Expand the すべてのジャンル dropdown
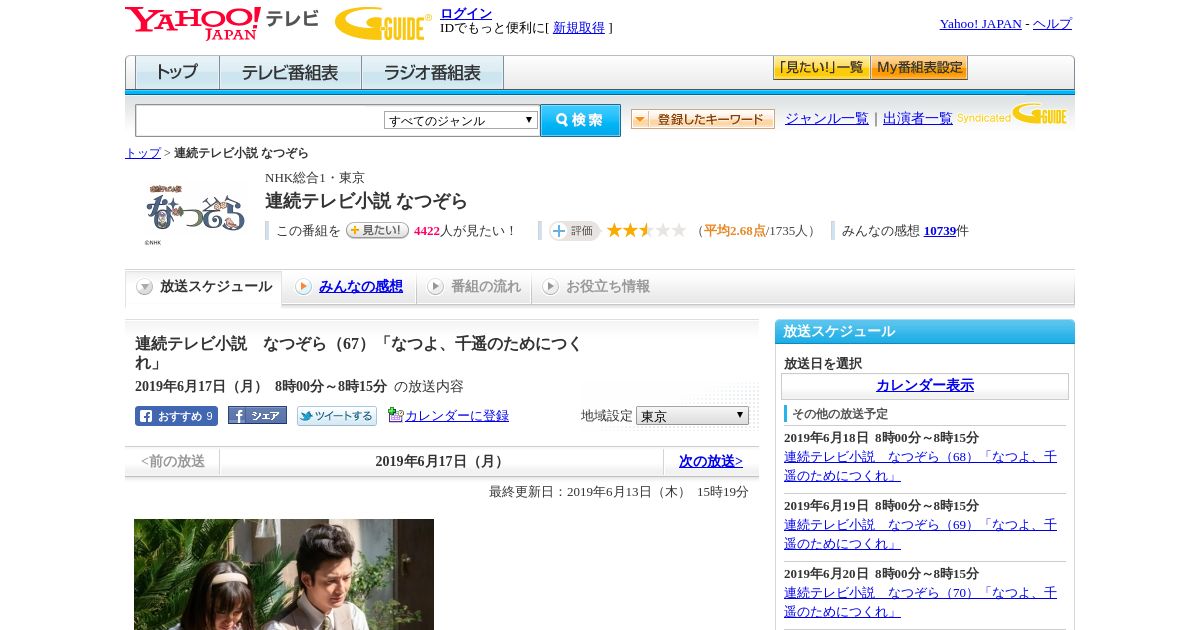Image resolution: width=1200 pixels, height=630 pixels. click(x=461, y=120)
